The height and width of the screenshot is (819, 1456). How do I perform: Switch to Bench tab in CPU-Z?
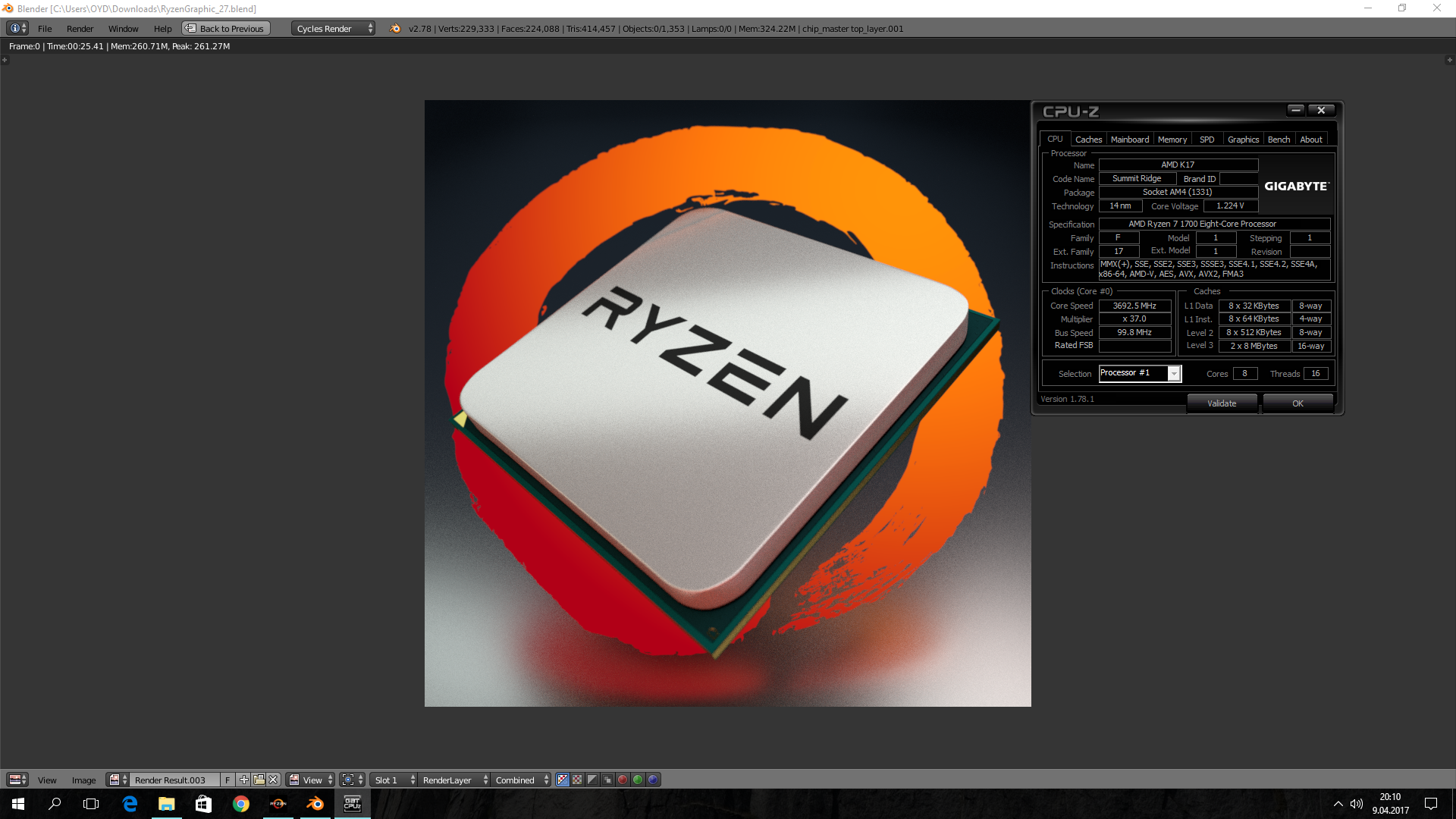[x=1279, y=140]
